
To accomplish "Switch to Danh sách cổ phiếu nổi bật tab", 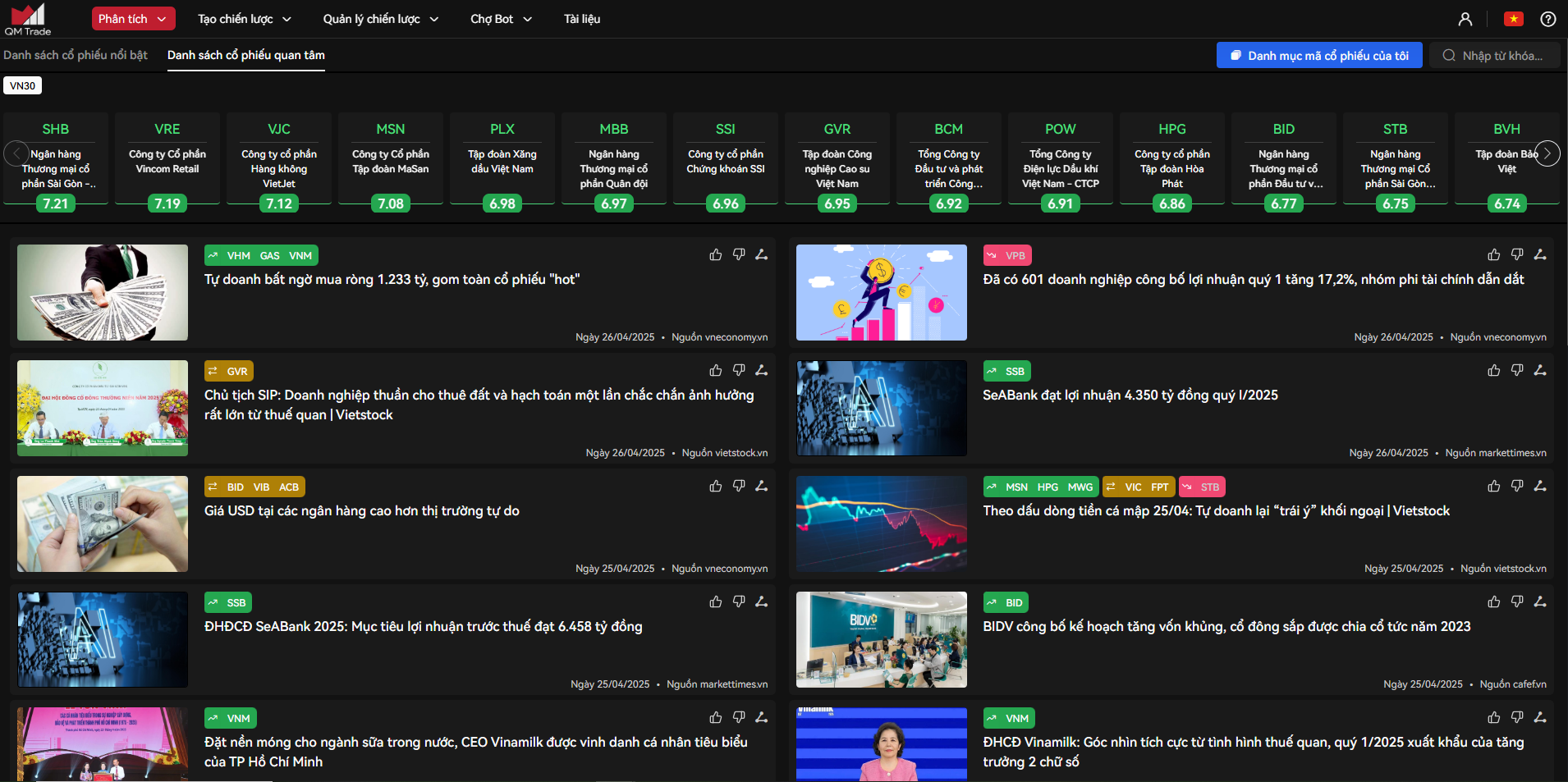I will pyautogui.click(x=76, y=55).
